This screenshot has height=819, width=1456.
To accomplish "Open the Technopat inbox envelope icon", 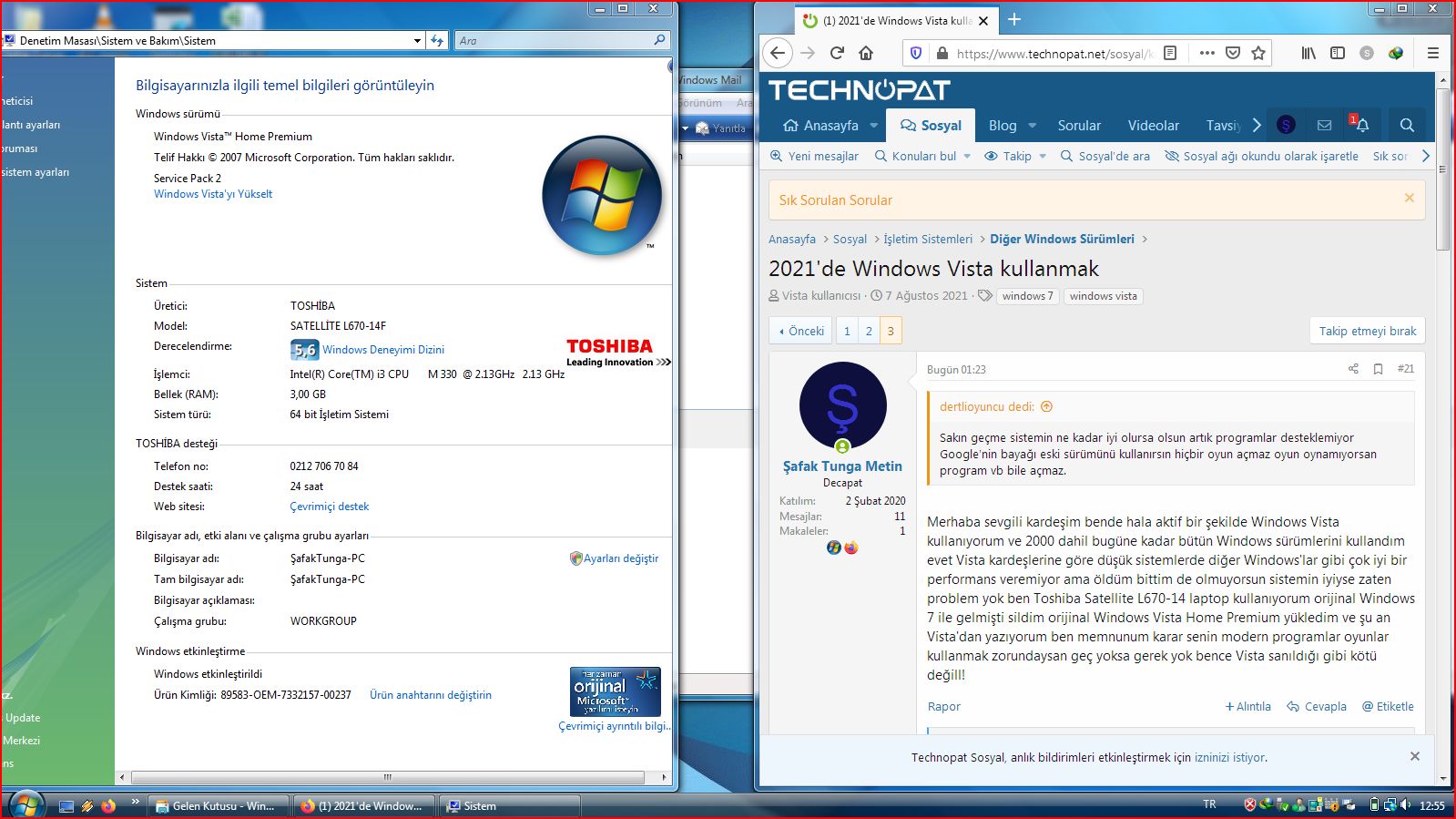I will [1324, 125].
